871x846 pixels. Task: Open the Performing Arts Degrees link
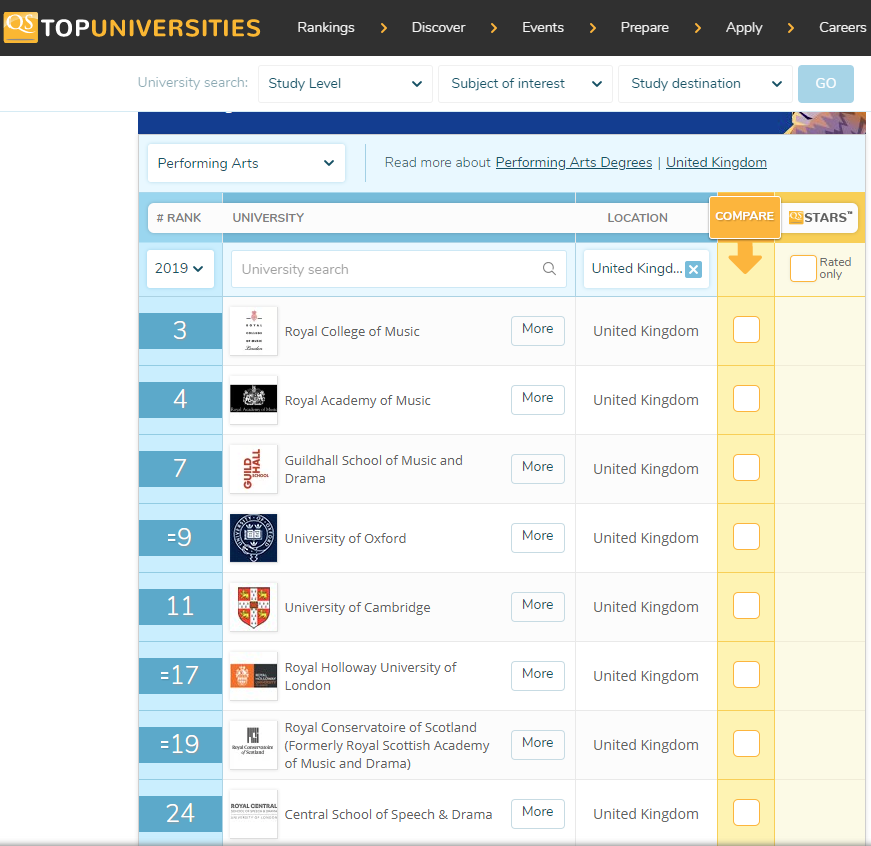coord(573,162)
